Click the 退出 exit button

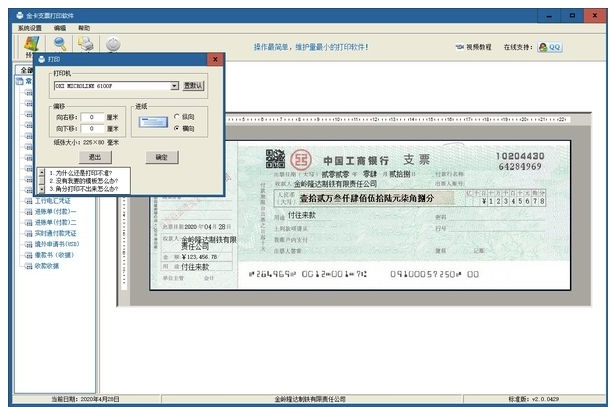93,157
